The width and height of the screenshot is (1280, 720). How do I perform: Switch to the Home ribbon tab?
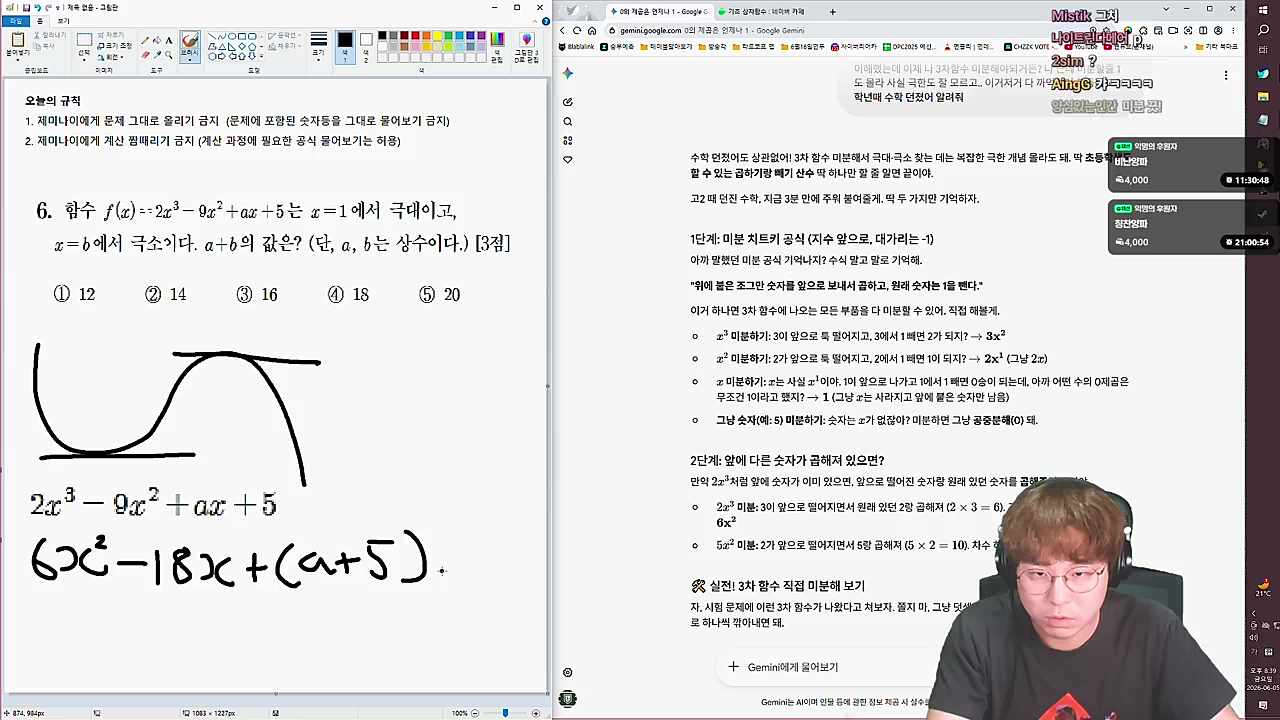click(39, 21)
